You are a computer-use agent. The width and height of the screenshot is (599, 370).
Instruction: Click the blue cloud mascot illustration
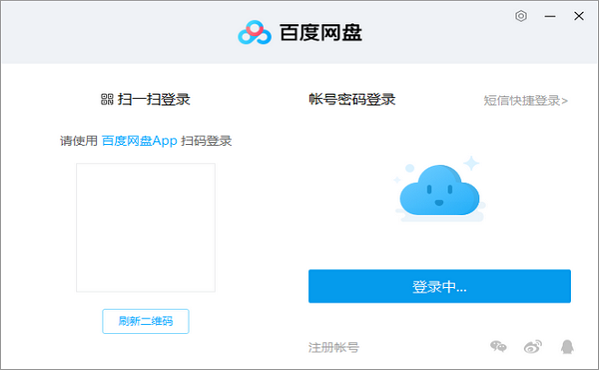point(439,189)
